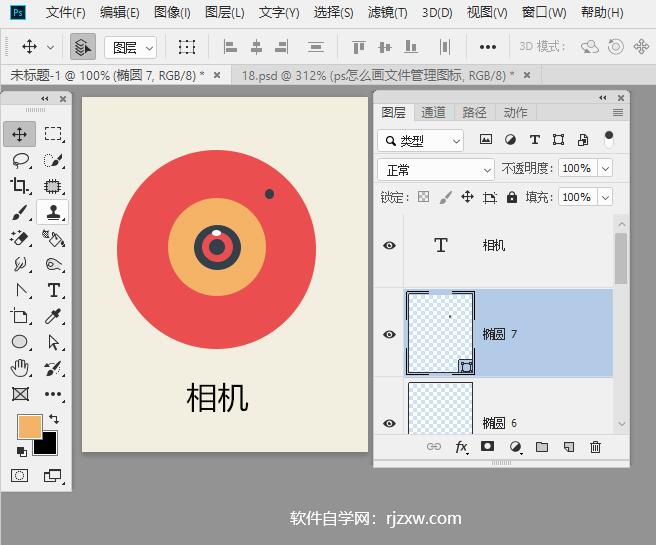Select the Move tool in toolbox
The height and width of the screenshot is (545, 656).
coord(20,134)
